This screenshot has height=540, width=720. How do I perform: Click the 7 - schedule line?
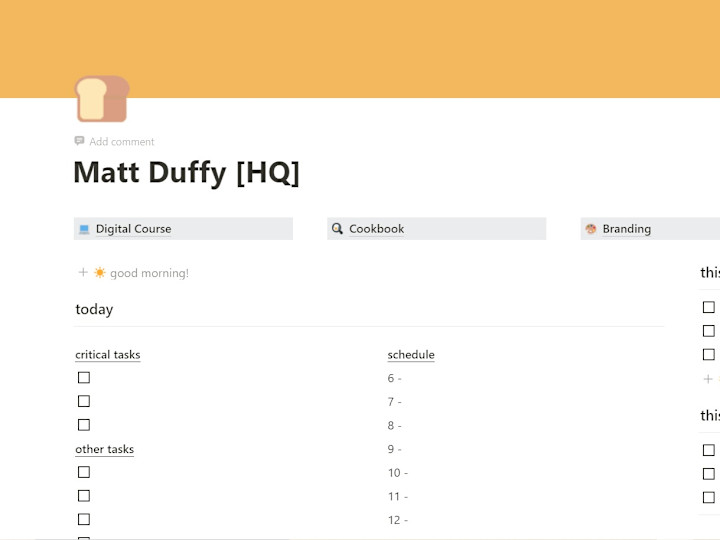394,402
